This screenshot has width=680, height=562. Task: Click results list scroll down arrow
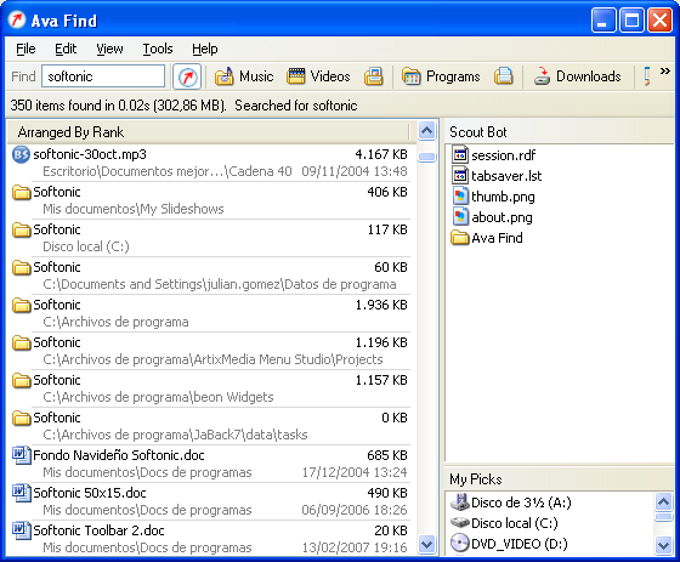point(427,544)
